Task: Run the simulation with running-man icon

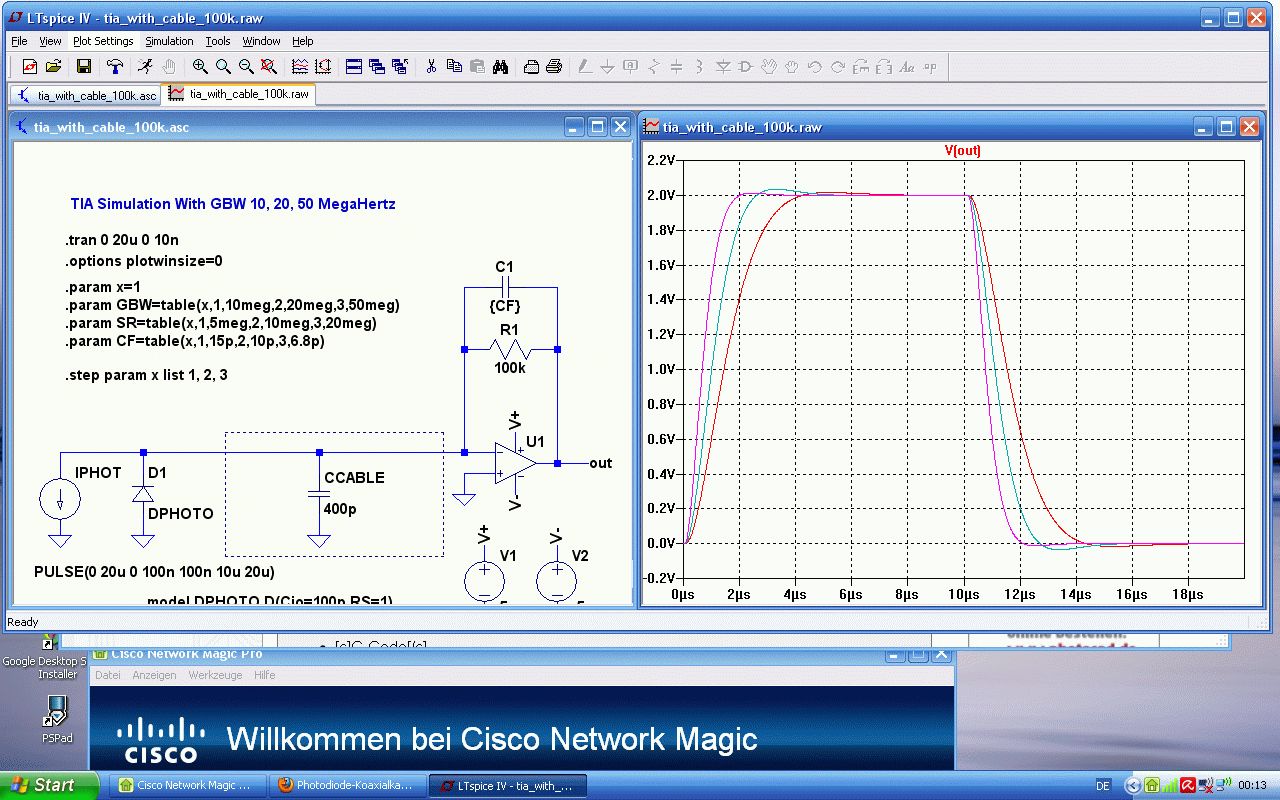Action: click(x=146, y=67)
